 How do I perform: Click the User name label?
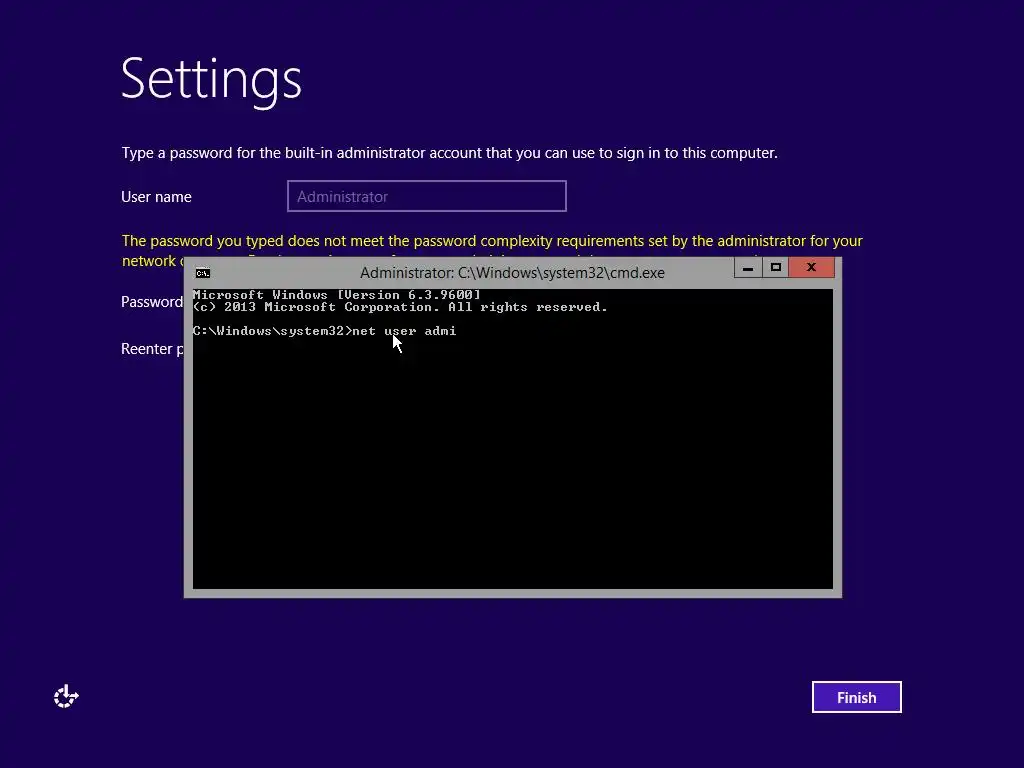click(x=156, y=197)
